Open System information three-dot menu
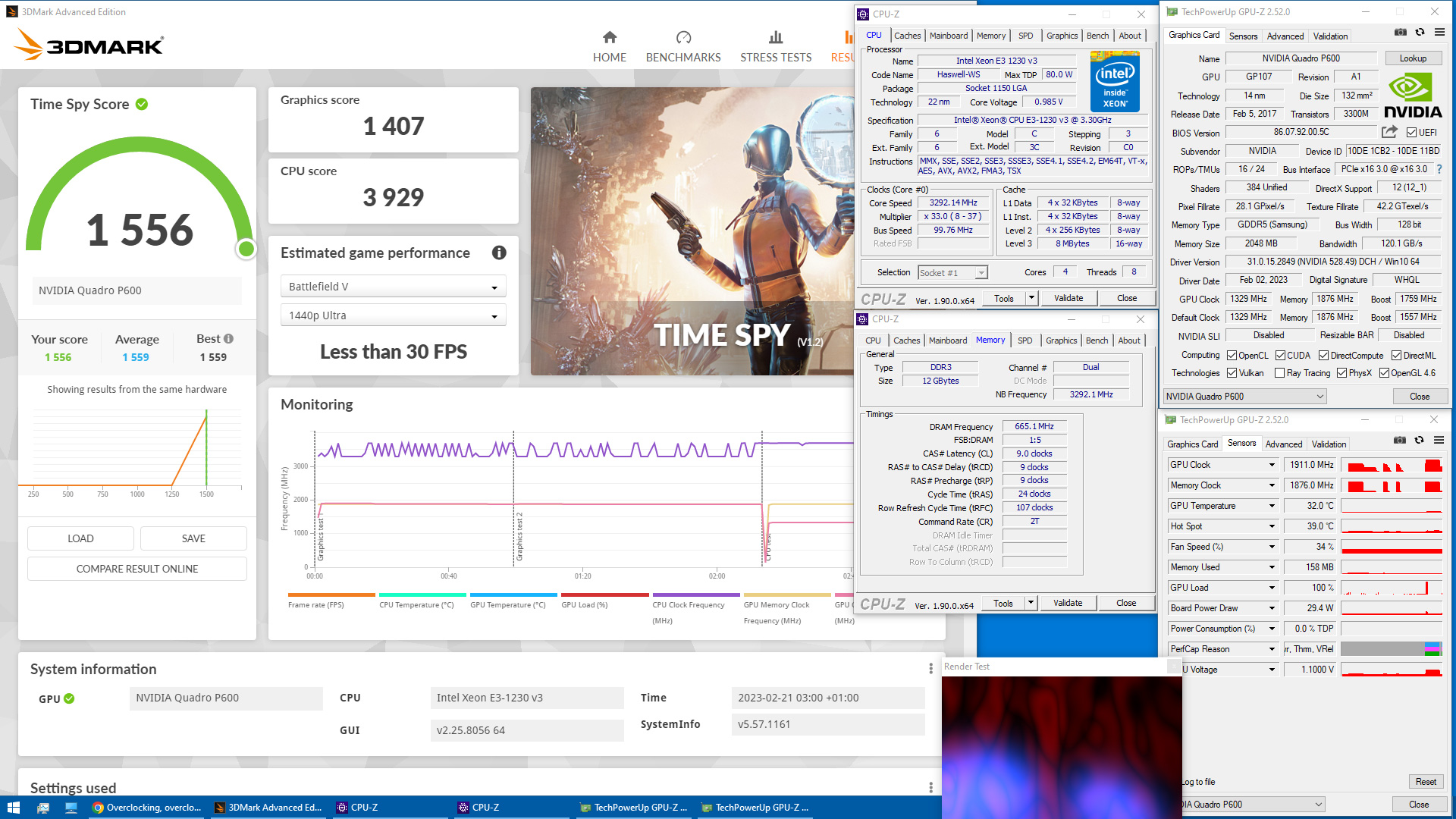 point(930,668)
